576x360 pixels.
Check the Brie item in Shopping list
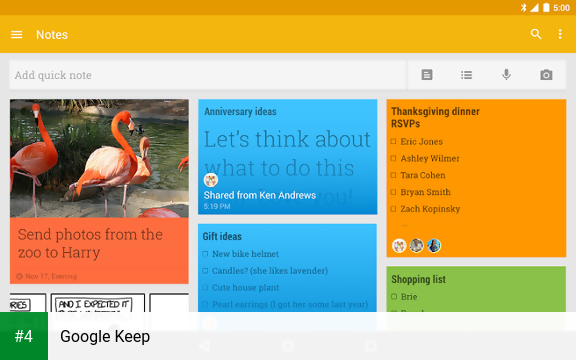point(394,296)
